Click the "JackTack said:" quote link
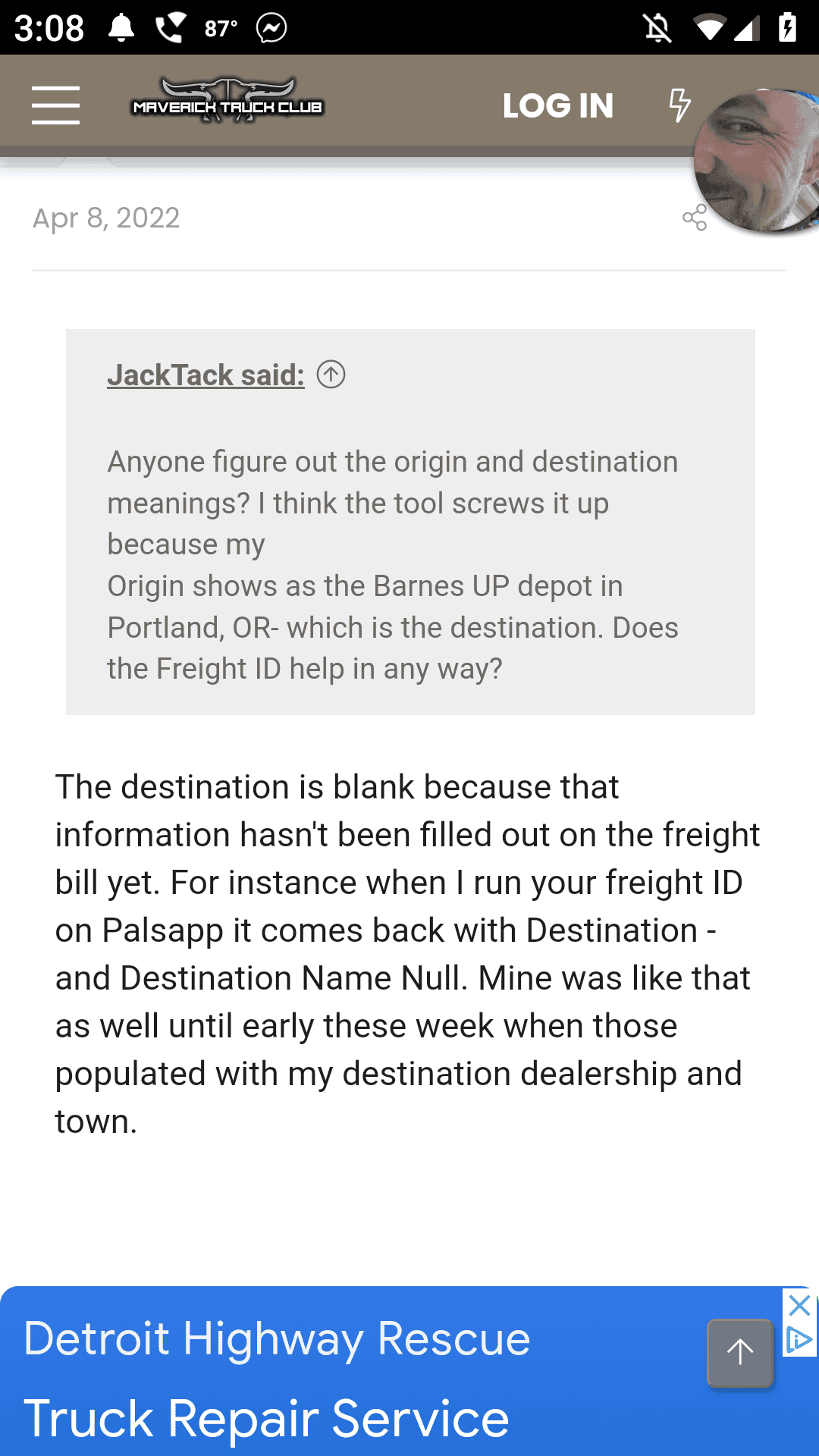819x1456 pixels. pos(206,375)
